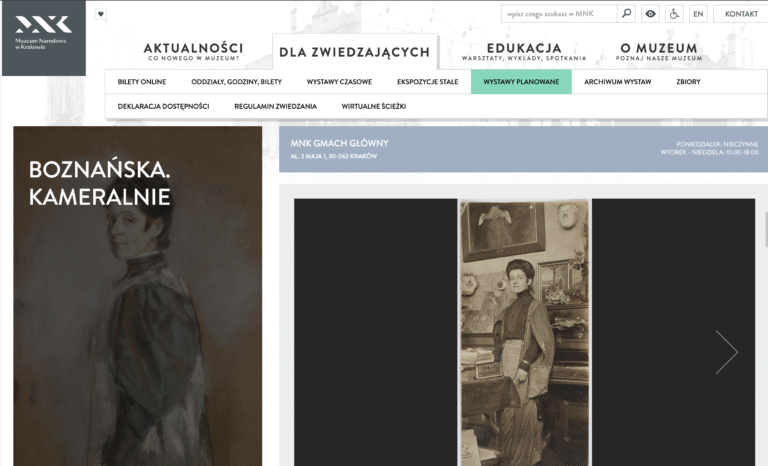
Task: Select the Wystawy Planowane highlighted item
Action: 521,82
